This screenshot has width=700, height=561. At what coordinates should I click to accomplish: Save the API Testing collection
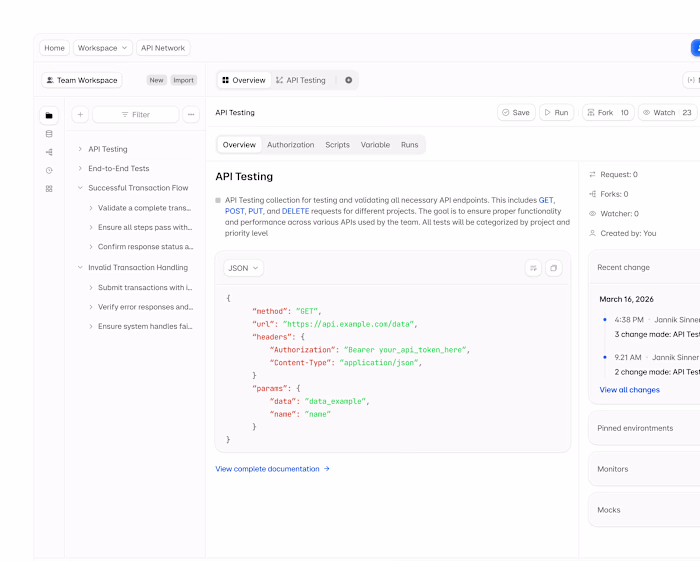pos(516,113)
